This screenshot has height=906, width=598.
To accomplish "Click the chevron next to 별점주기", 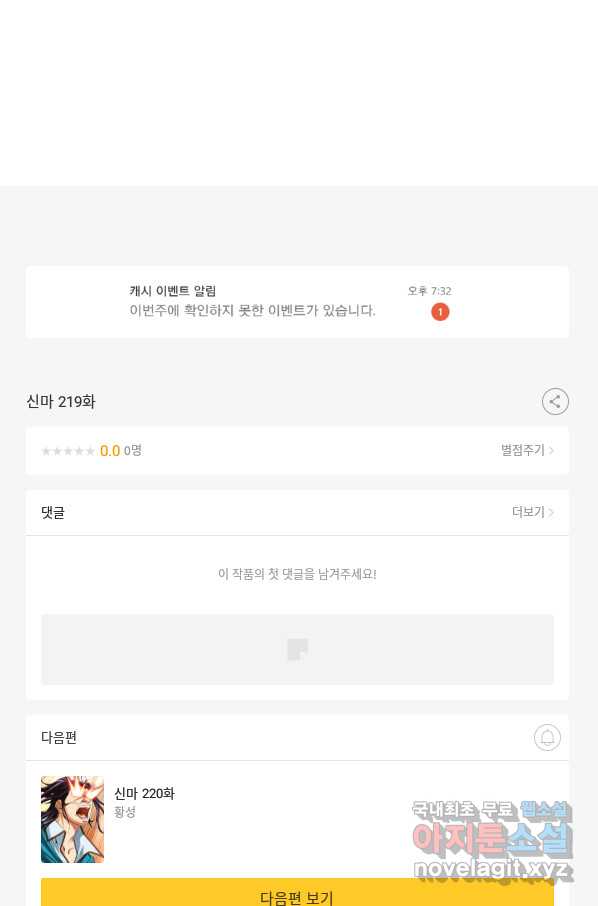I will (551, 450).
